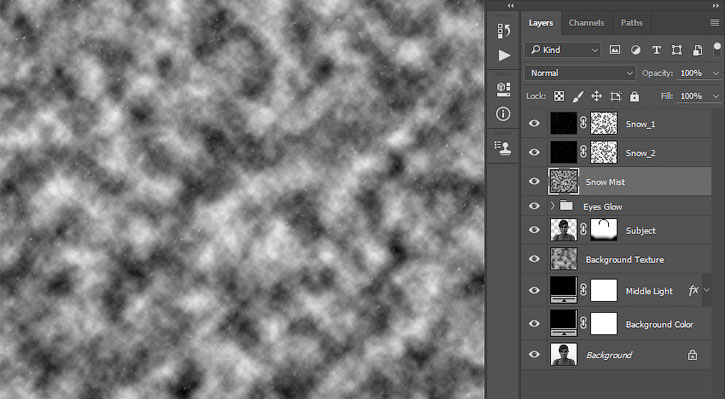Select the Snow_2 layer mask thumbnail

coord(604,152)
